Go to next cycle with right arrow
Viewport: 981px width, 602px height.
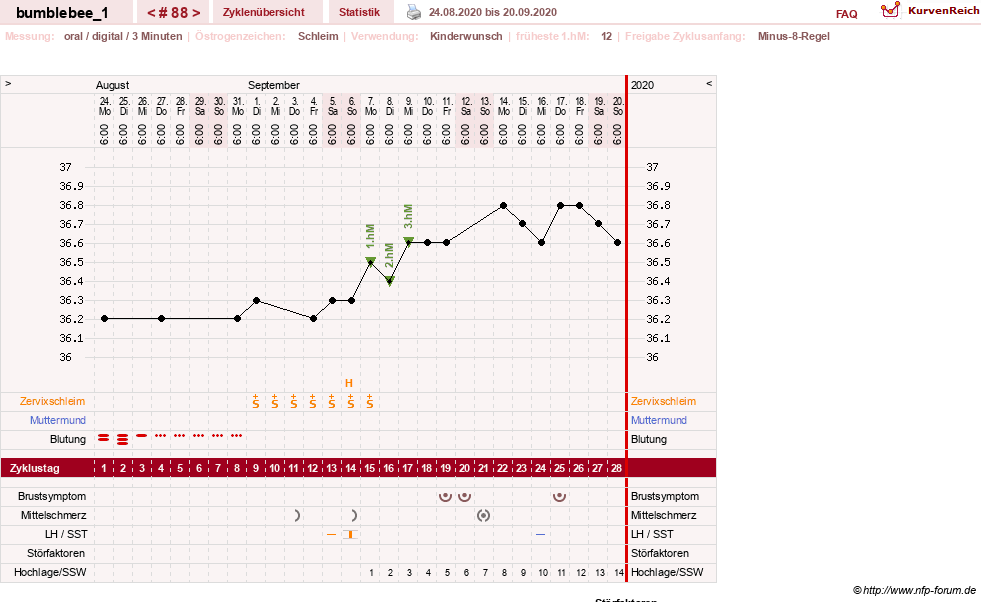click(196, 13)
